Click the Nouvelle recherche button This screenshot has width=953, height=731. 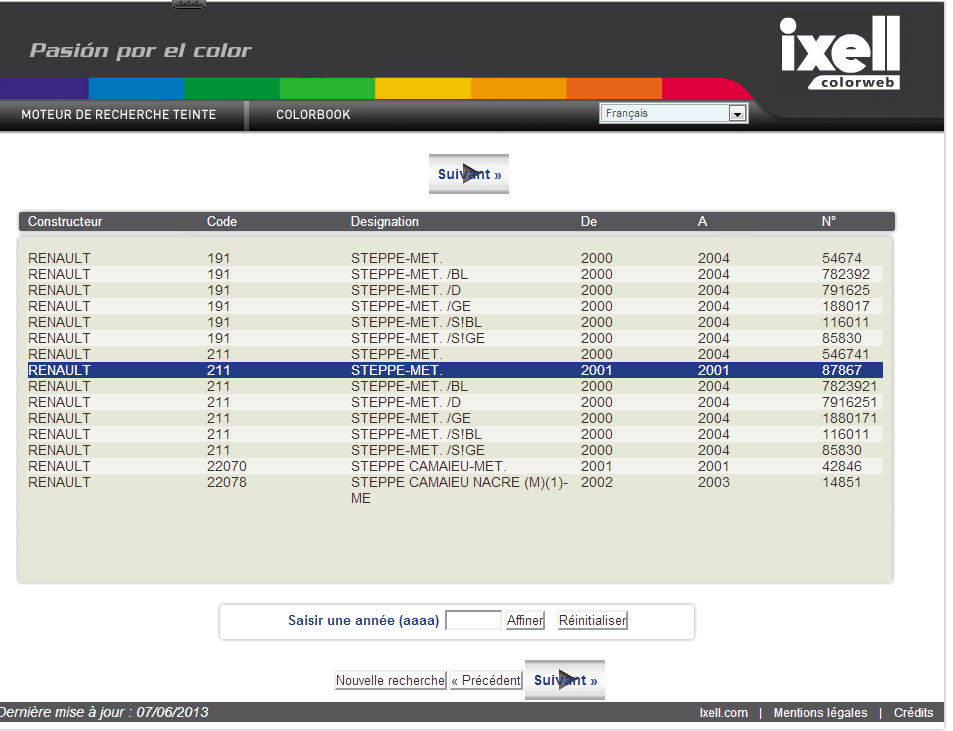[390, 681]
